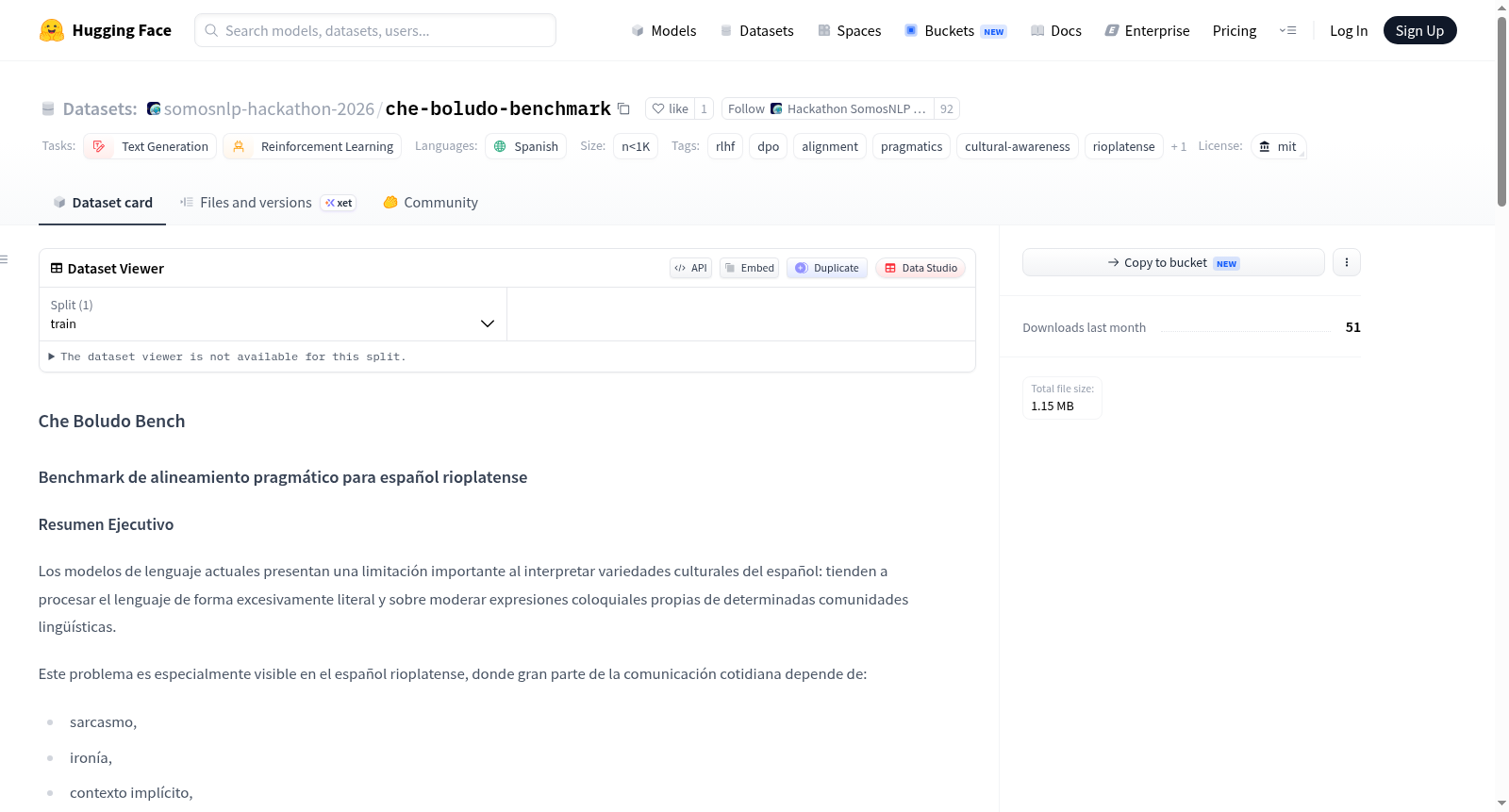The image size is (1509, 812).
Task: Open Enterprise in top navigation
Action: click(1147, 30)
